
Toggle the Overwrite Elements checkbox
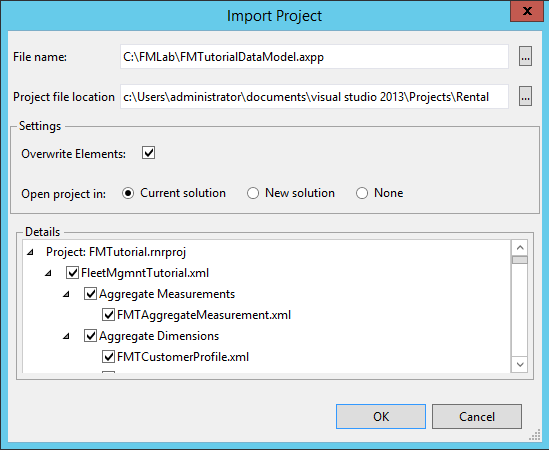[x=148, y=153]
